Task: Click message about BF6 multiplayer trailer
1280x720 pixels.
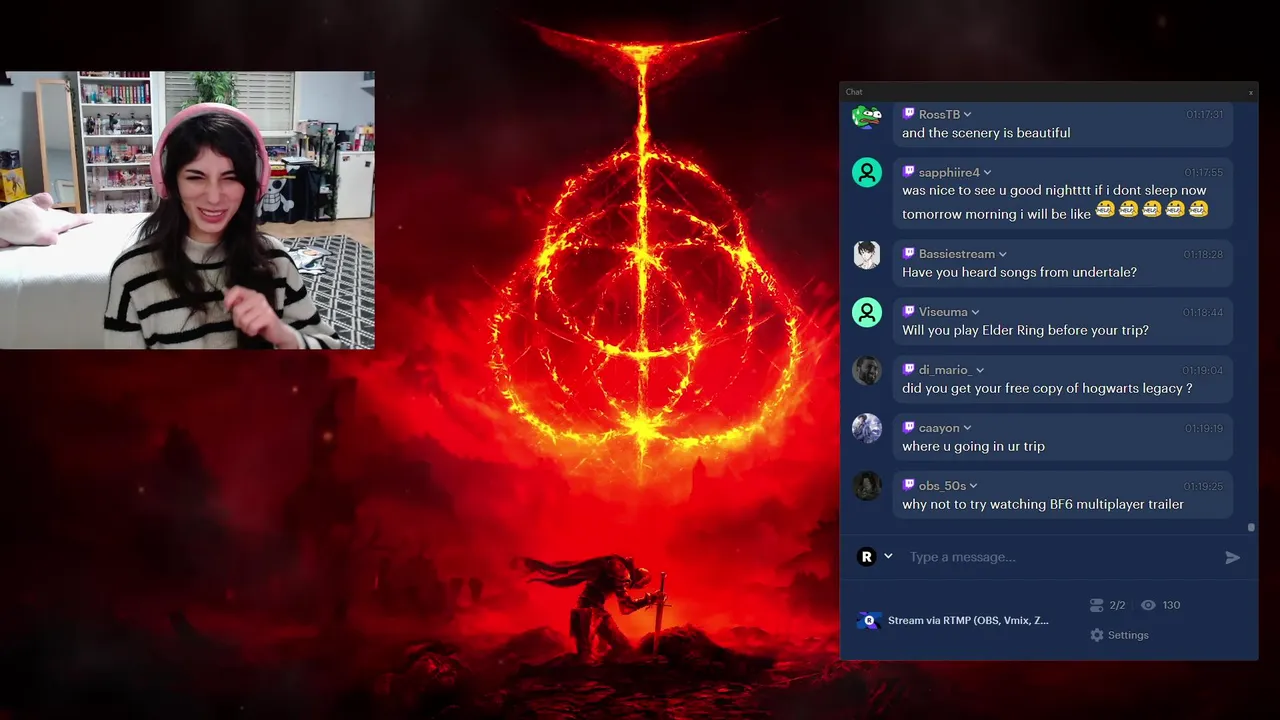Action: tap(1043, 504)
